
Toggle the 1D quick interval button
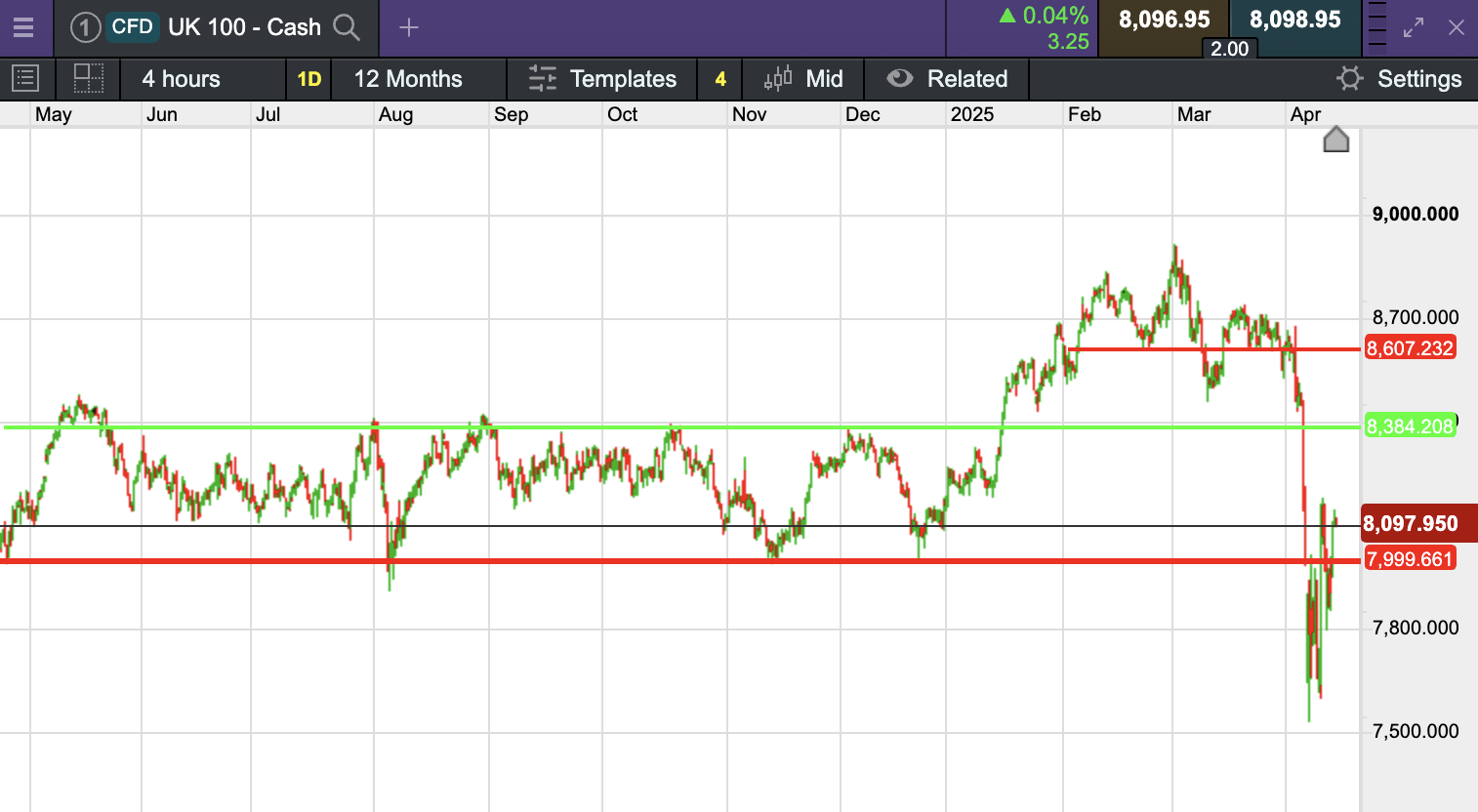coord(308,79)
